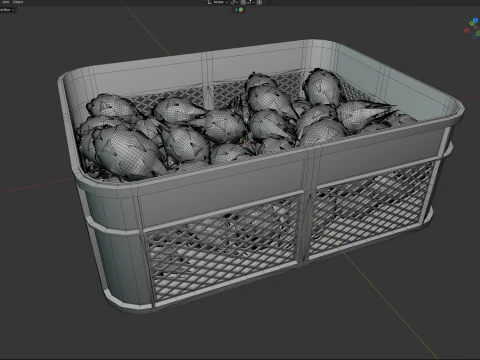Image resolution: width=480 pixels, height=360 pixels.
Task: Click the transform pivot point icon
Action: (x=235, y=2)
